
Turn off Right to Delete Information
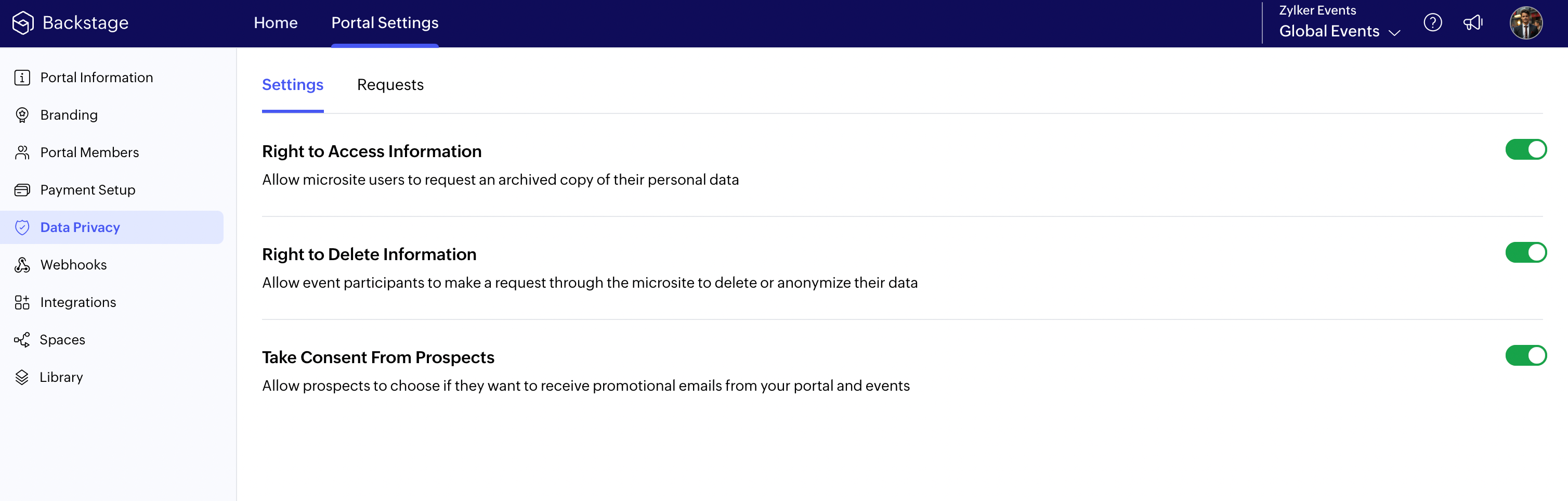(1525, 253)
